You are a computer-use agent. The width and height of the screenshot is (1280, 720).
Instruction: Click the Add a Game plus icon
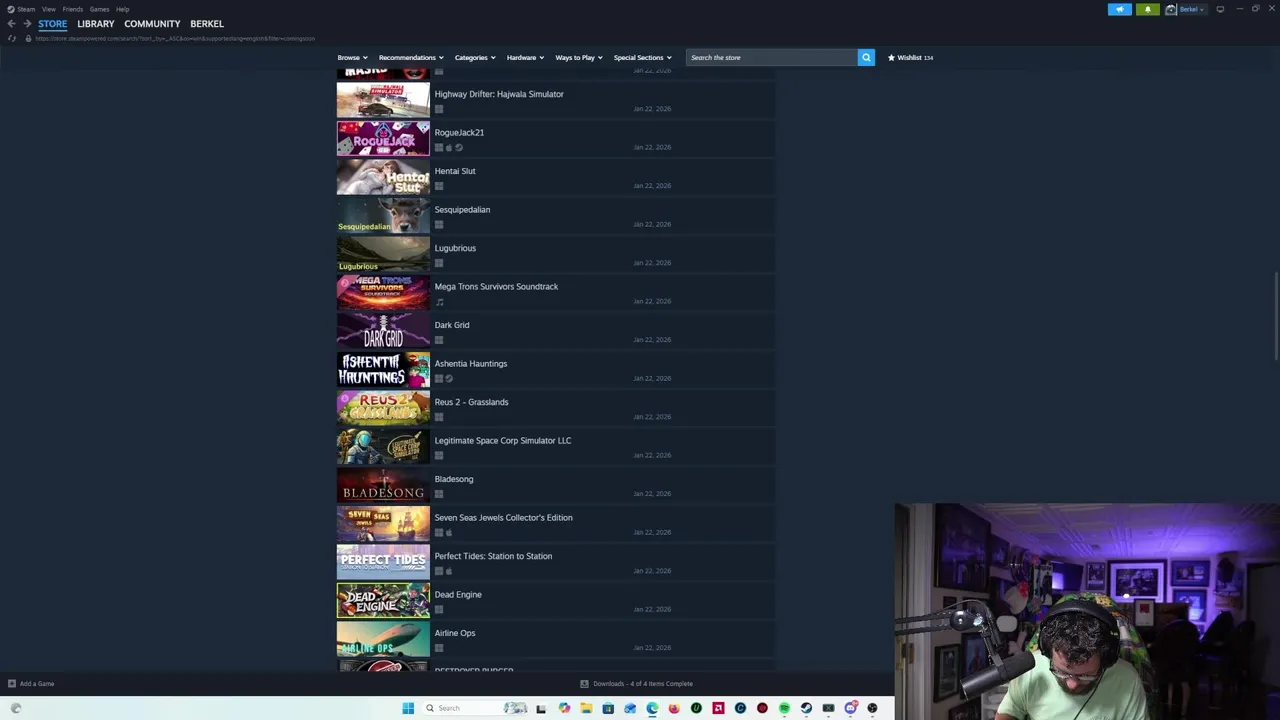[11, 684]
